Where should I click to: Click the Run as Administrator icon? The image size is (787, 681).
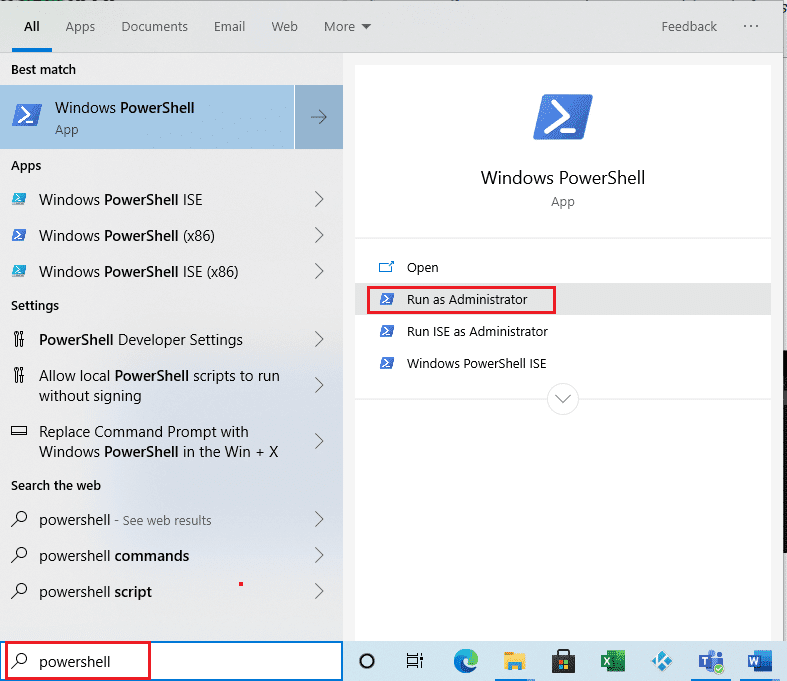click(386, 299)
